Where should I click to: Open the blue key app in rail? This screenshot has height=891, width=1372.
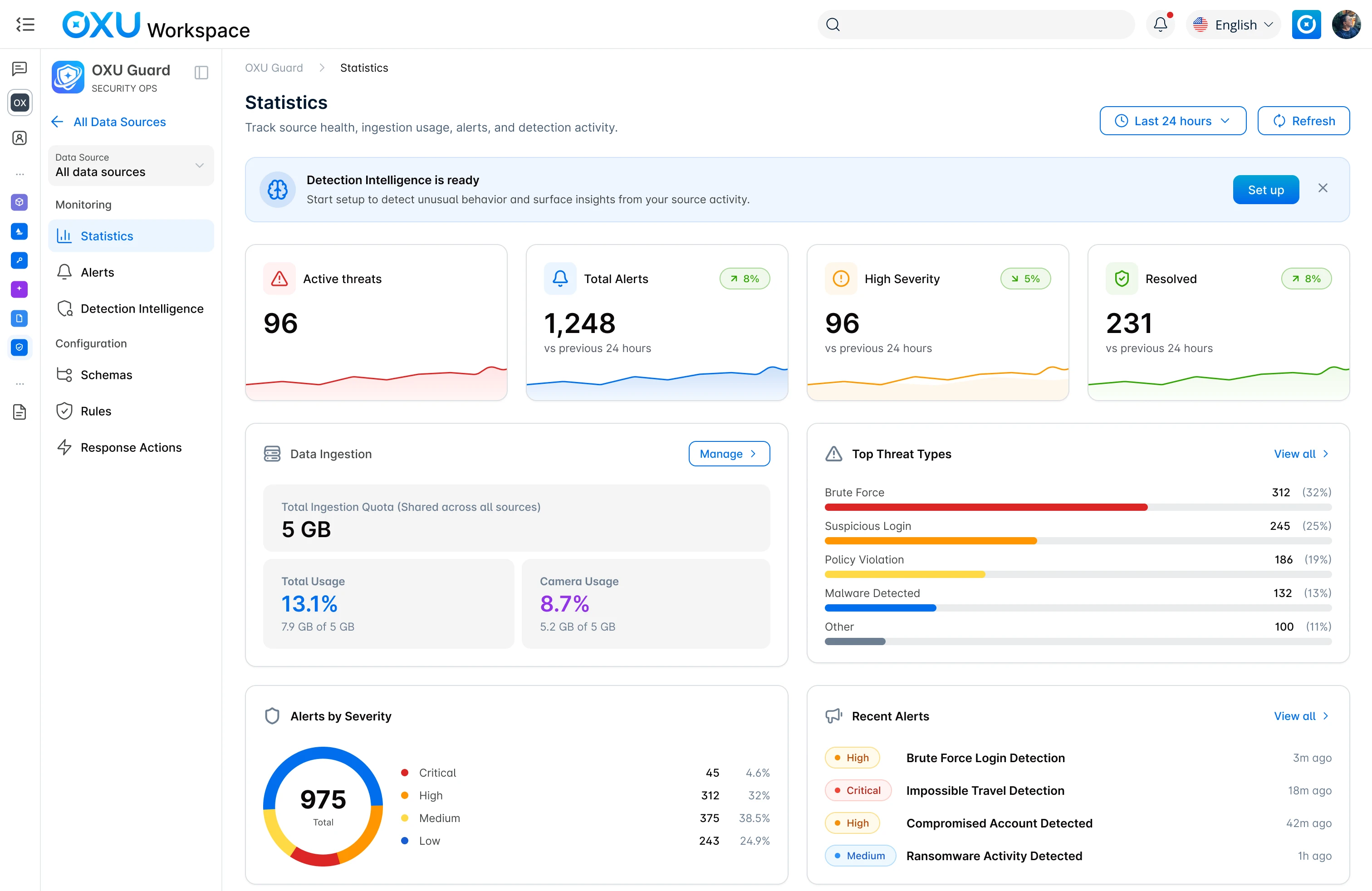pyautogui.click(x=20, y=260)
